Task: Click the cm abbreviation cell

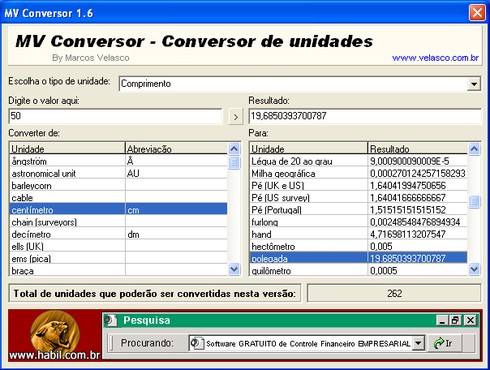Action: [176, 210]
